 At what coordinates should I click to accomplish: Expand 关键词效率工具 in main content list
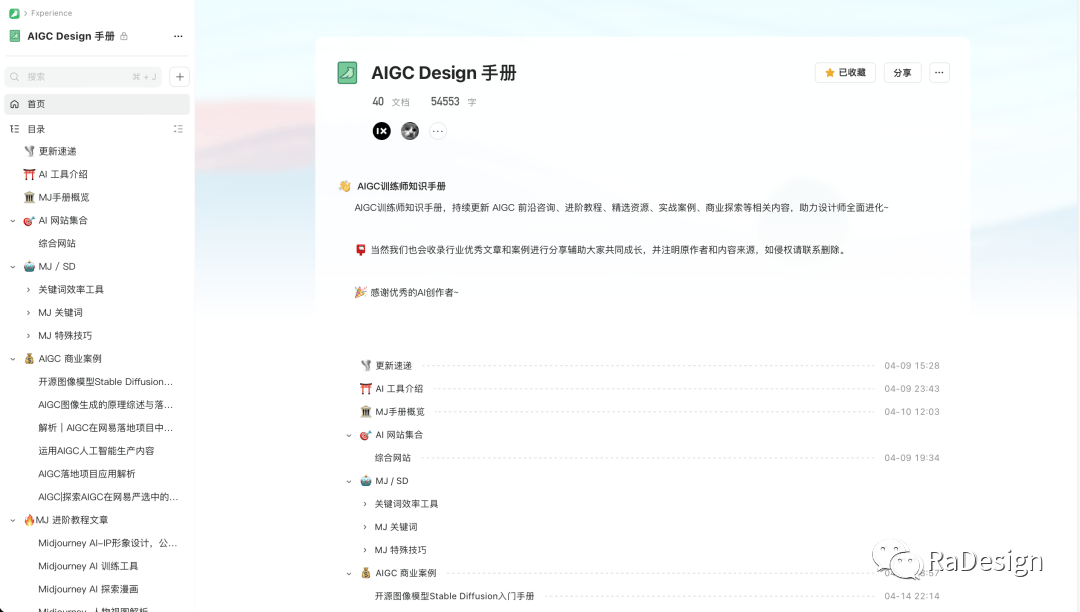pos(365,504)
